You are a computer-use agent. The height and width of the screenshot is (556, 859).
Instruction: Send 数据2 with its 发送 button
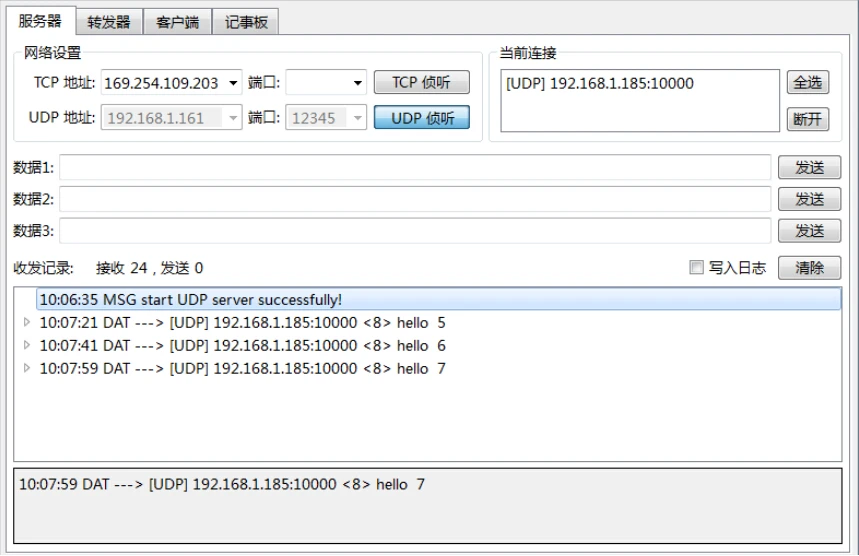[x=810, y=199]
